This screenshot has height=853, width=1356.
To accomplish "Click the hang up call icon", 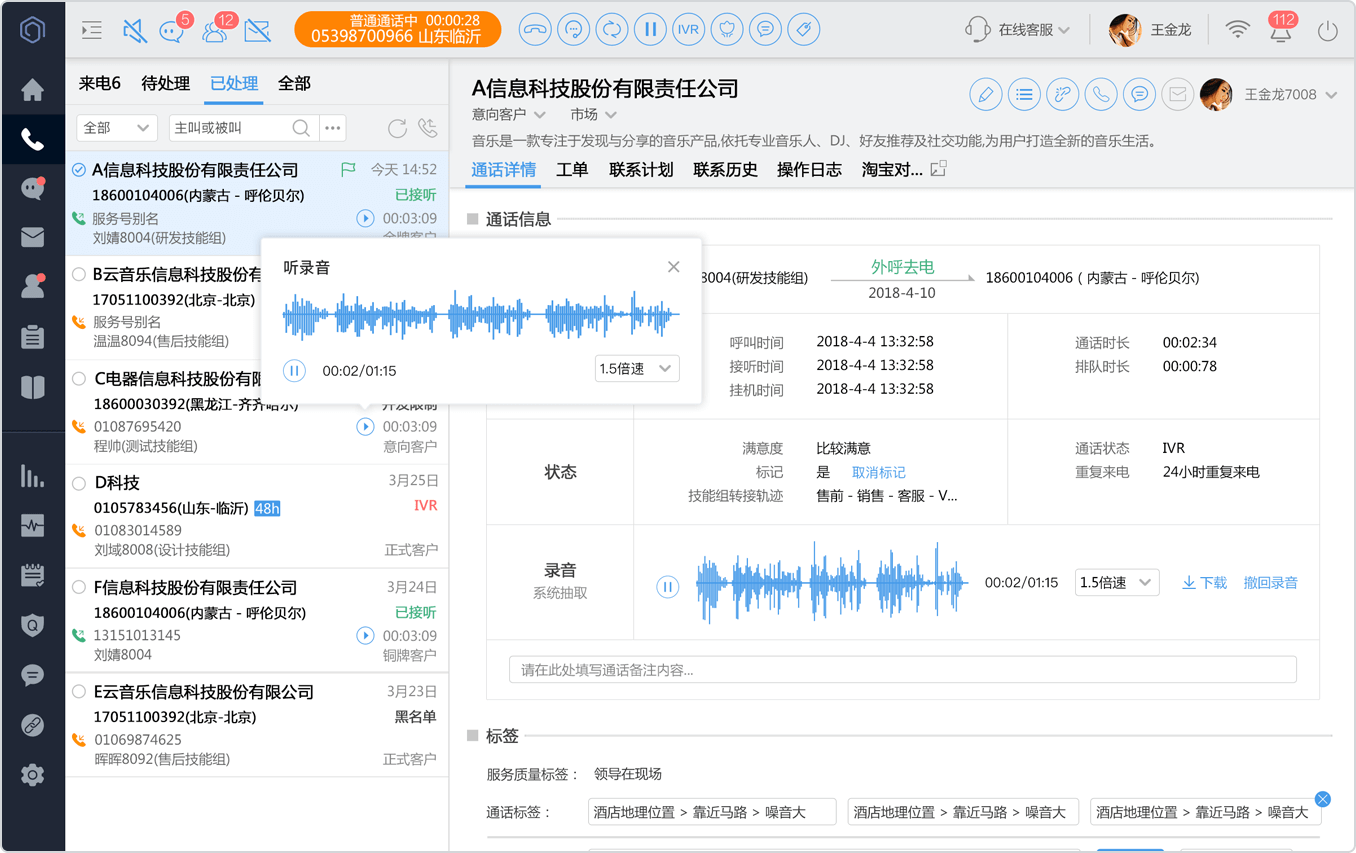I will click(535, 29).
